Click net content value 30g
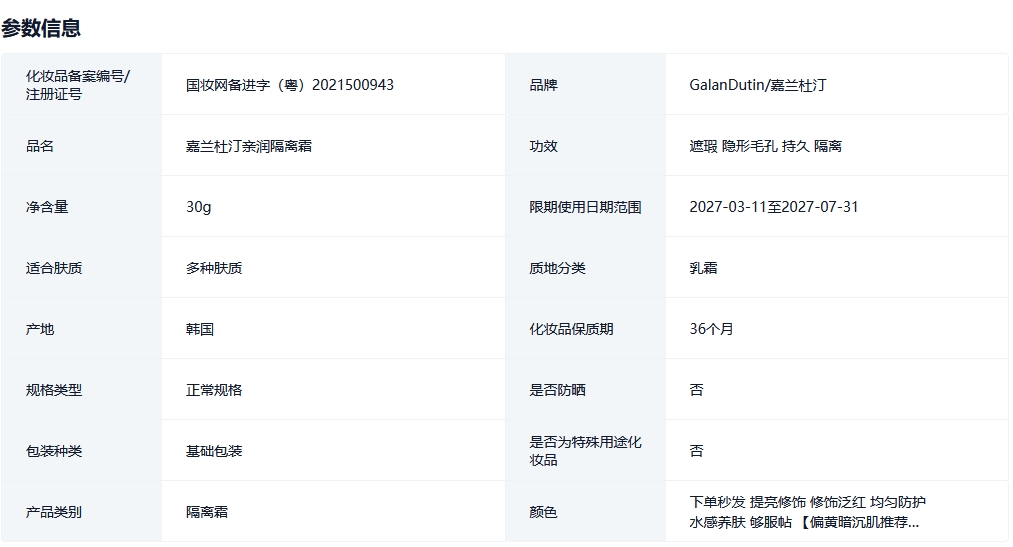Screen dimensions: 1013x547 click(199, 207)
